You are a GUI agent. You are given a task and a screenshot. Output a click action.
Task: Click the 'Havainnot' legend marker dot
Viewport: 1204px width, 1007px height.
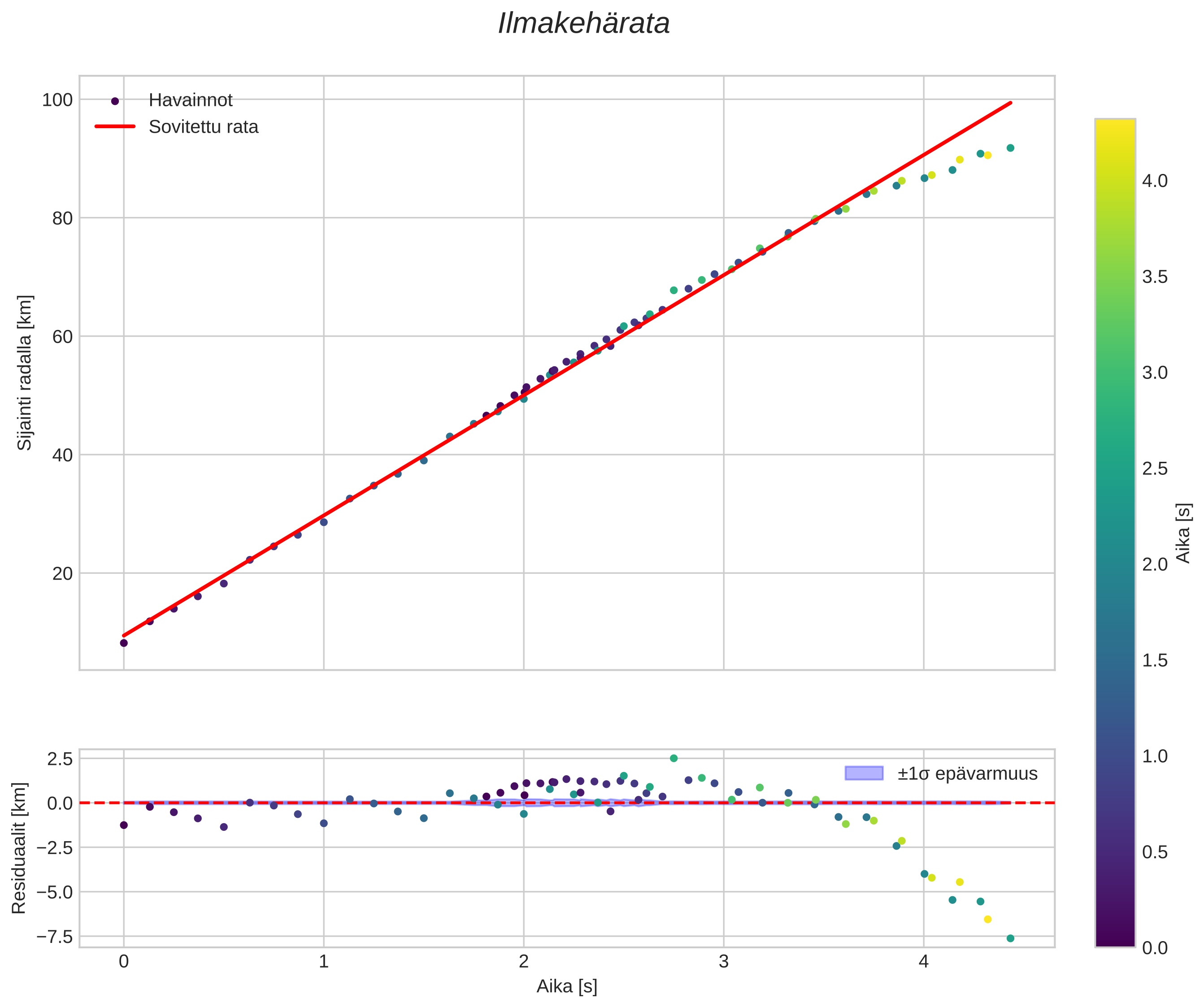tap(115, 101)
